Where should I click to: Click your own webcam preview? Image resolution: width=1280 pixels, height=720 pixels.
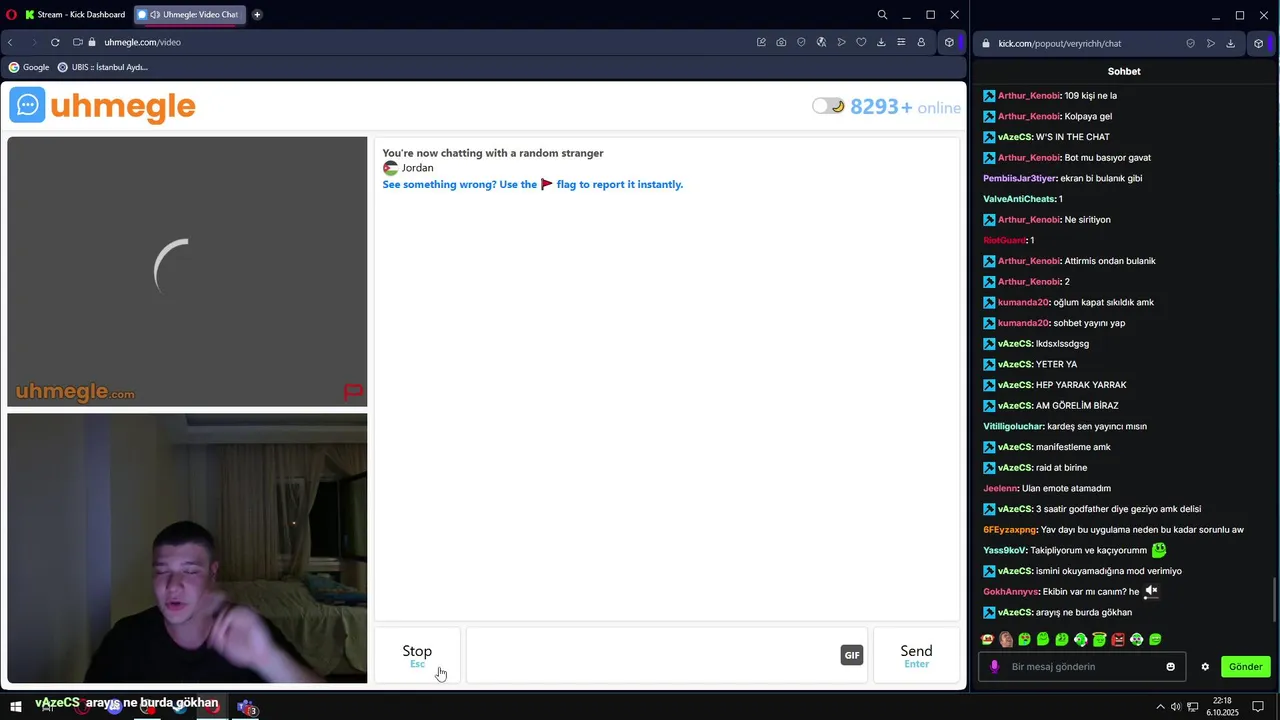click(187, 548)
